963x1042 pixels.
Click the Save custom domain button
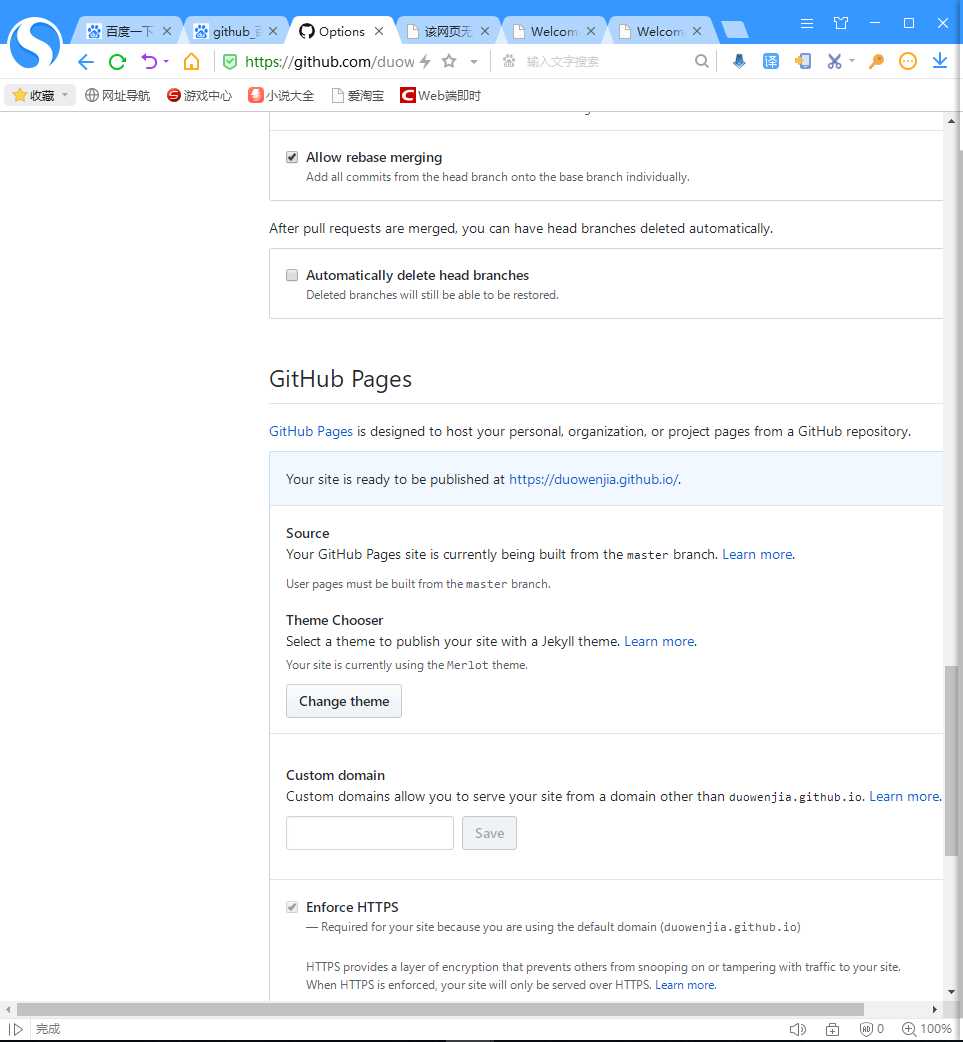(489, 833)
